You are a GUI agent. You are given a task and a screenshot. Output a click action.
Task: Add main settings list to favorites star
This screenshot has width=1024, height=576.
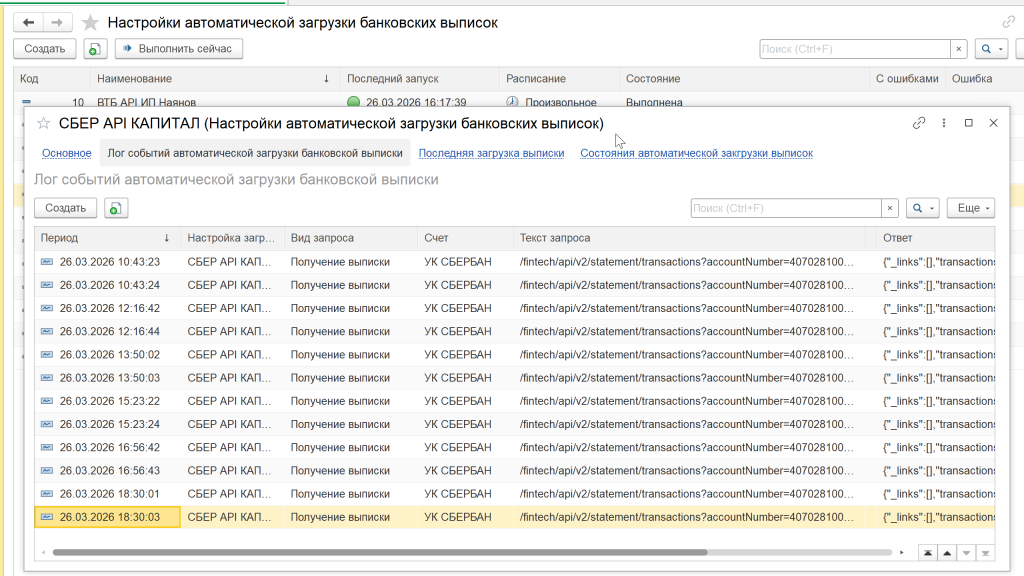coord(91,22)
